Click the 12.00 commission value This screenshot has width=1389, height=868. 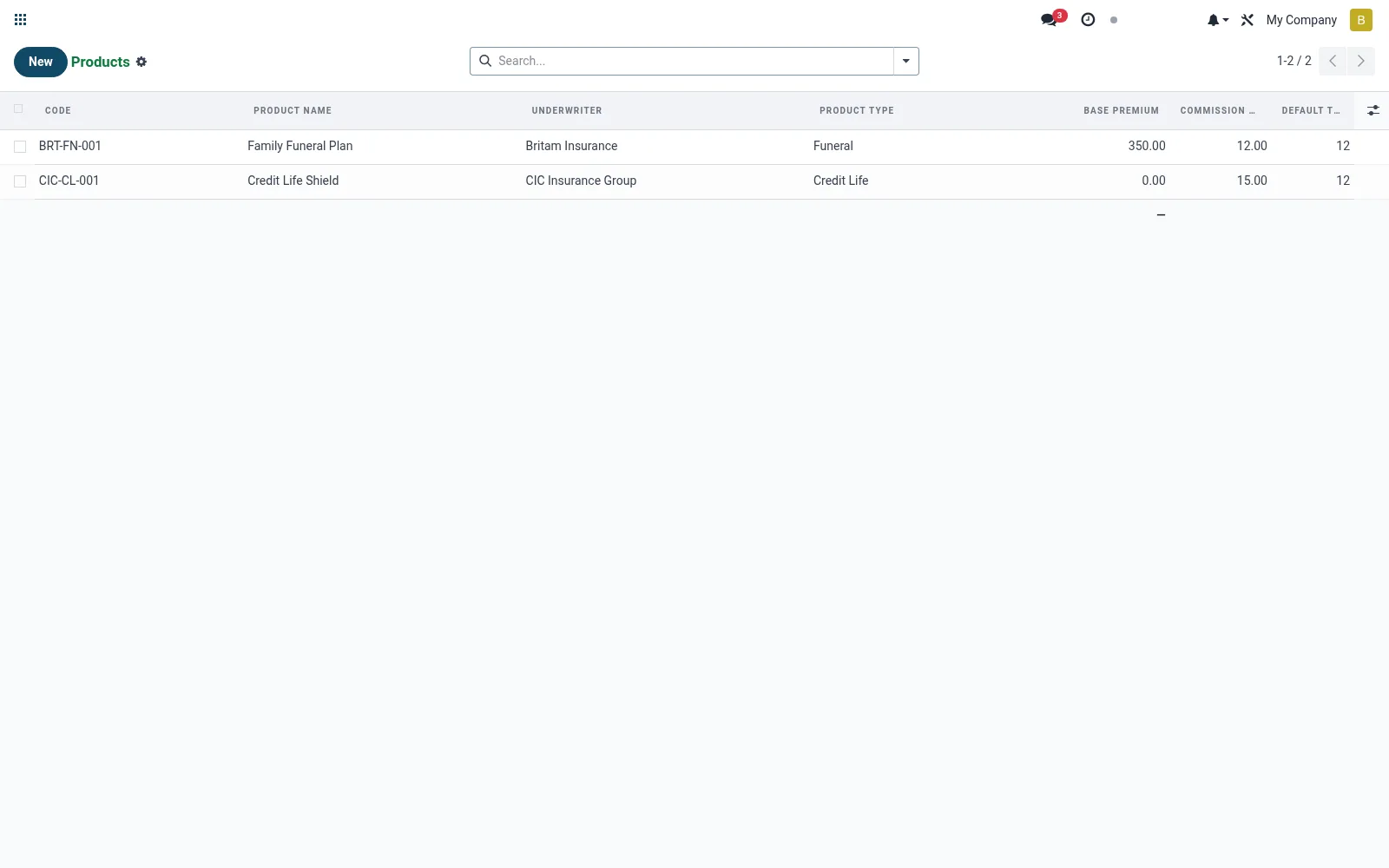click(1252, 146)
